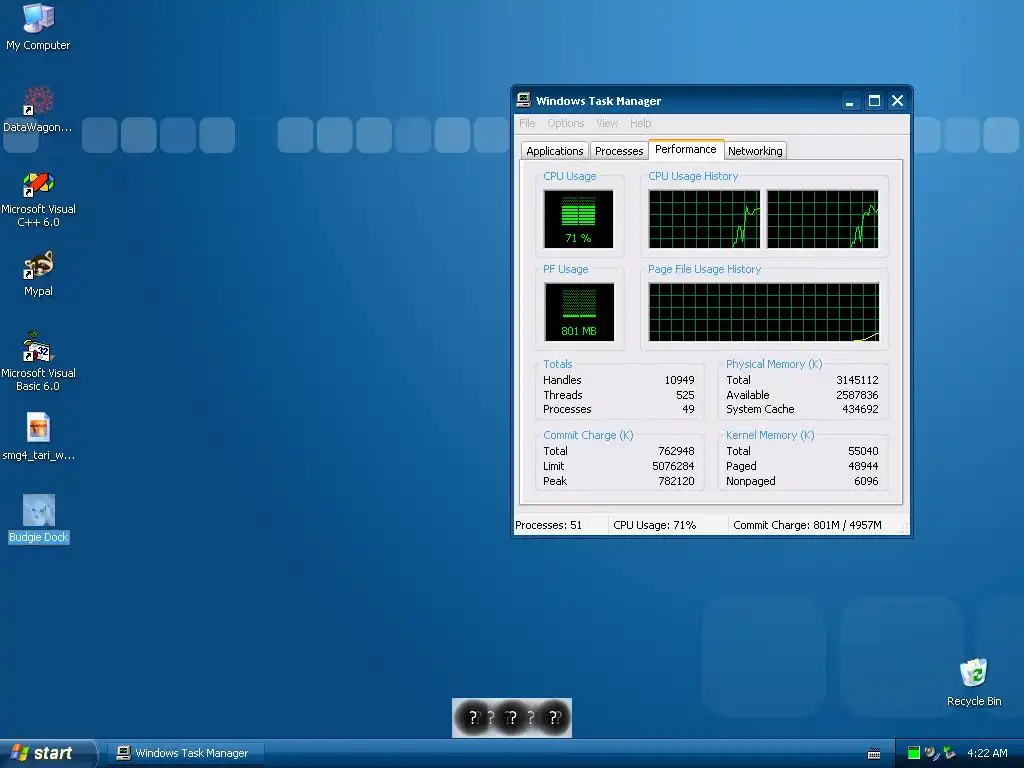The height and width of the screenshot is (768, 1024).
Task: Open the Start menu
Action: pos(47,753)
